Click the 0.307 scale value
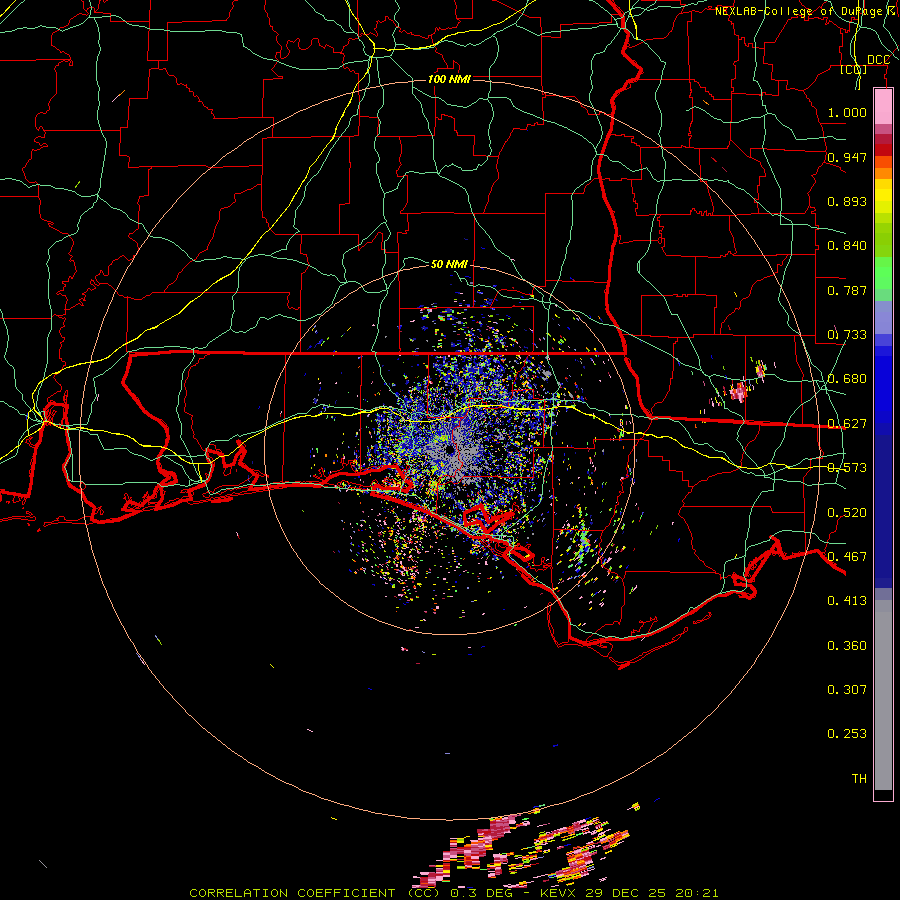The image size is (900, 900). click(x=847, y=689)
